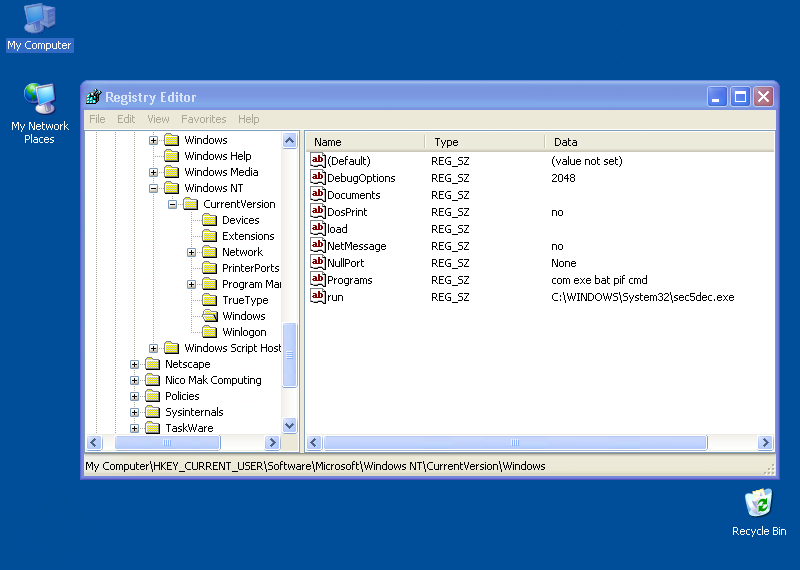Sort values by the Data column header
The height and width of the screenshot is (570, 800).
pyautogui.click(x=659, y=142)
